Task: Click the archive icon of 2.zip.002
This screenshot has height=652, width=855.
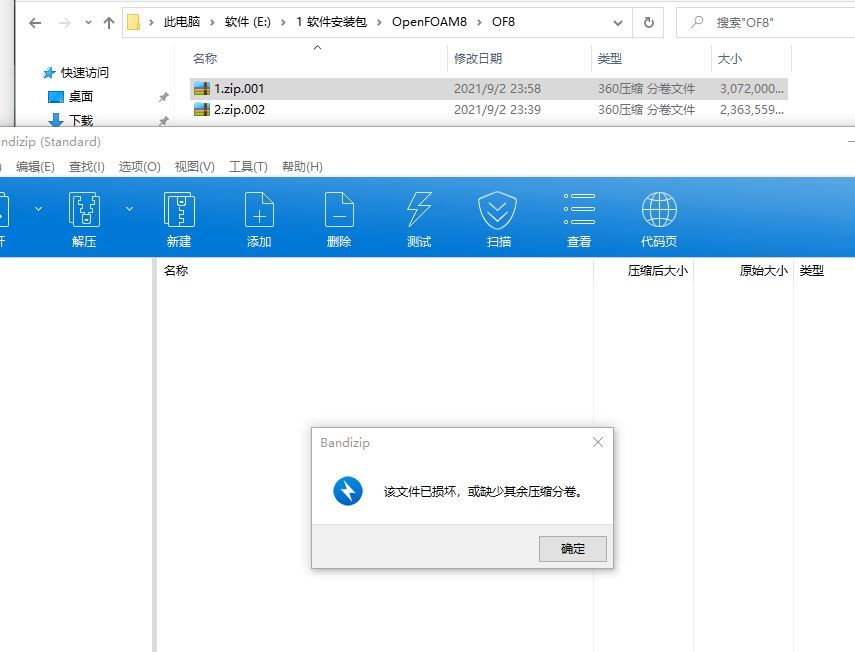Action: 202,110
